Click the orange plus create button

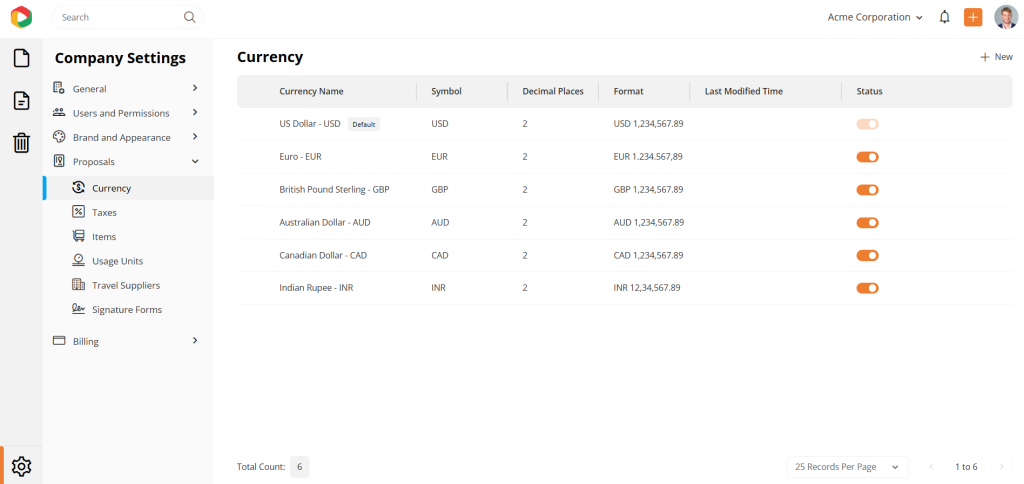tap(973, 17)
